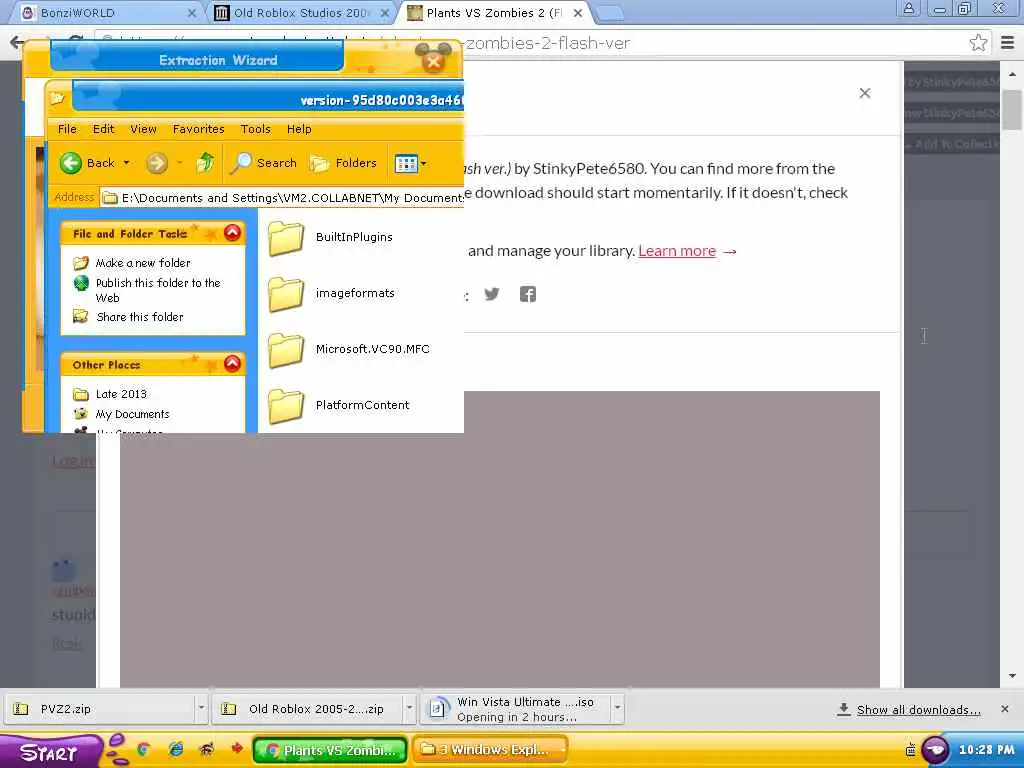Click the page's vertical scrollbar thumb

point(1012,109)
